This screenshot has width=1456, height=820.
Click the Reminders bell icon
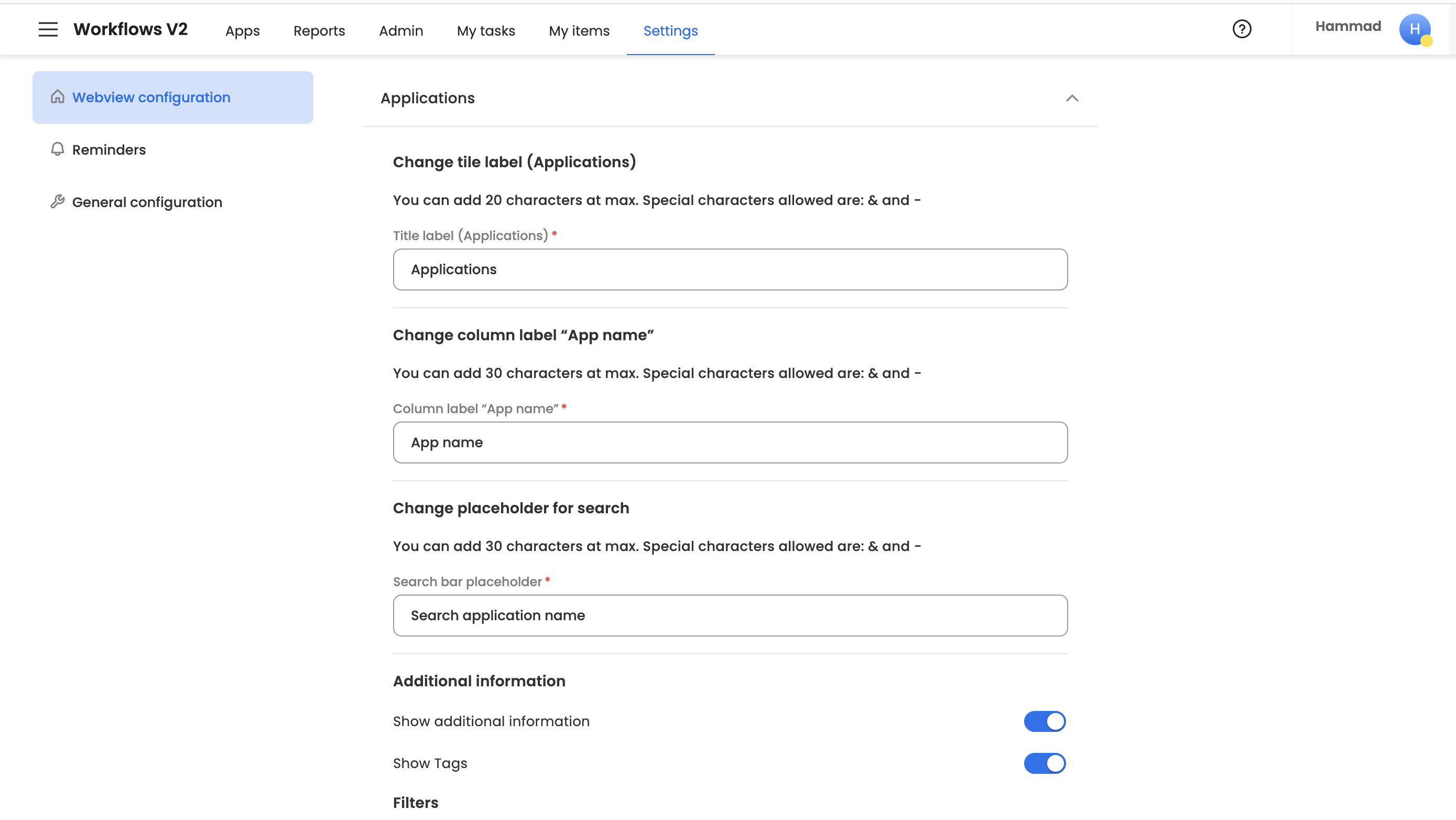point(58,149)
